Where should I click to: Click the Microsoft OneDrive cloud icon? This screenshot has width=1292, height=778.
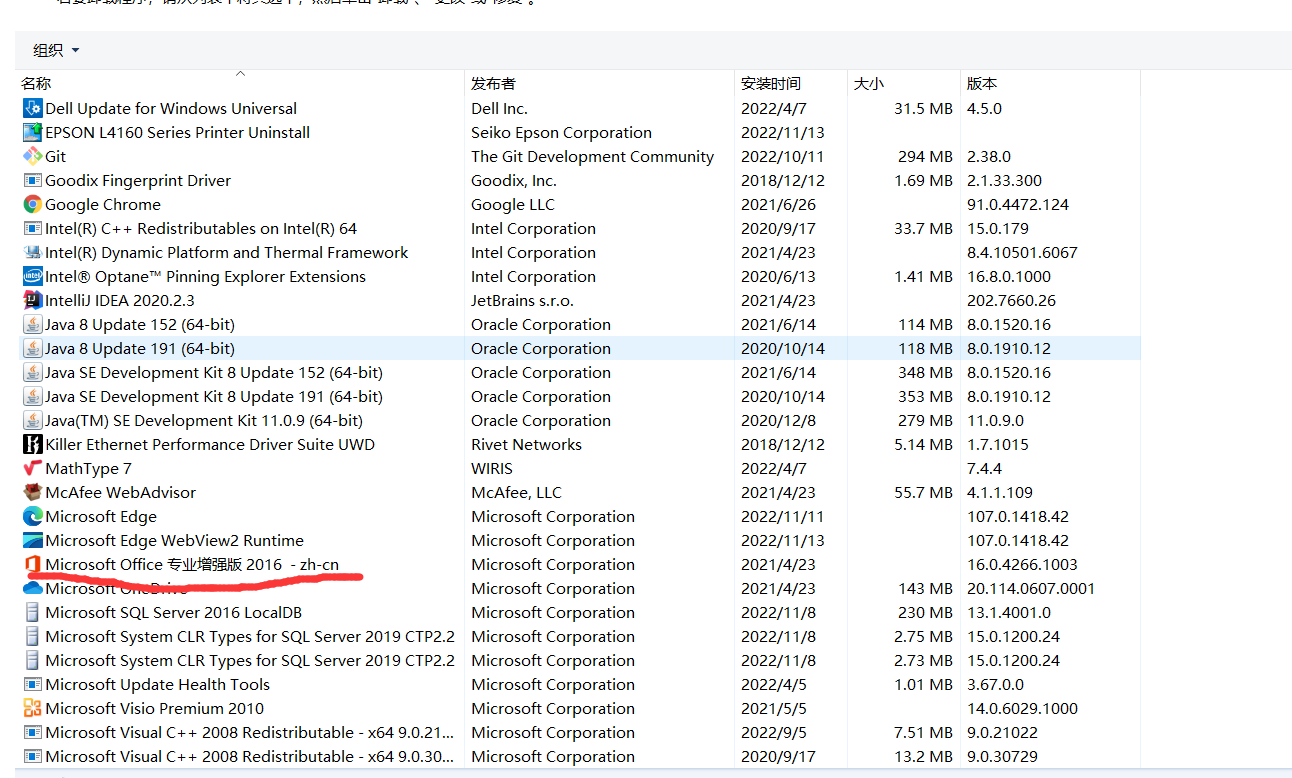click(x=32, y=588)
